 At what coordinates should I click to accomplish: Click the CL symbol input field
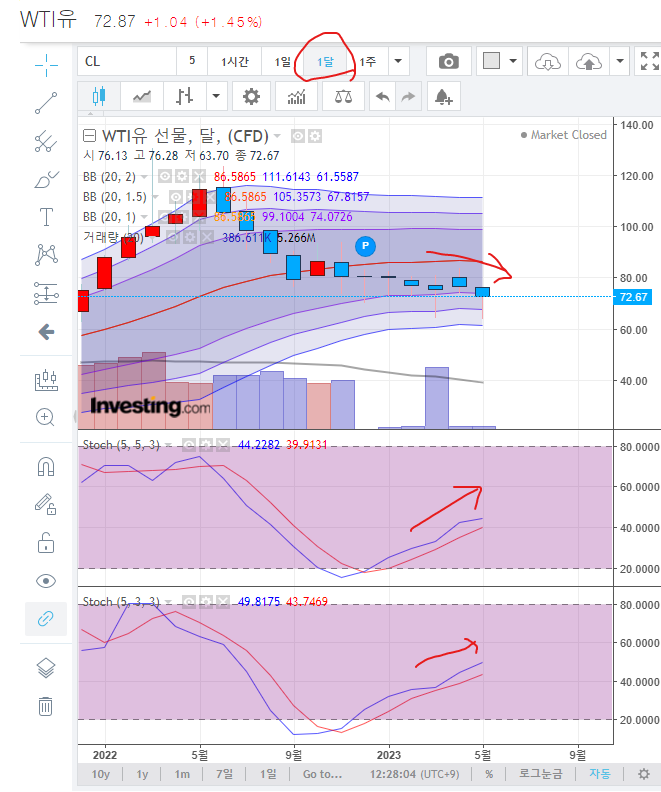(x=127, y=62)
